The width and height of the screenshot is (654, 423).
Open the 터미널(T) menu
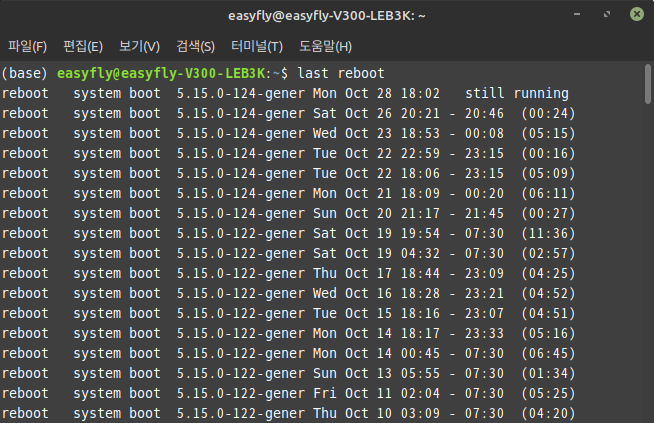(257, 46)
